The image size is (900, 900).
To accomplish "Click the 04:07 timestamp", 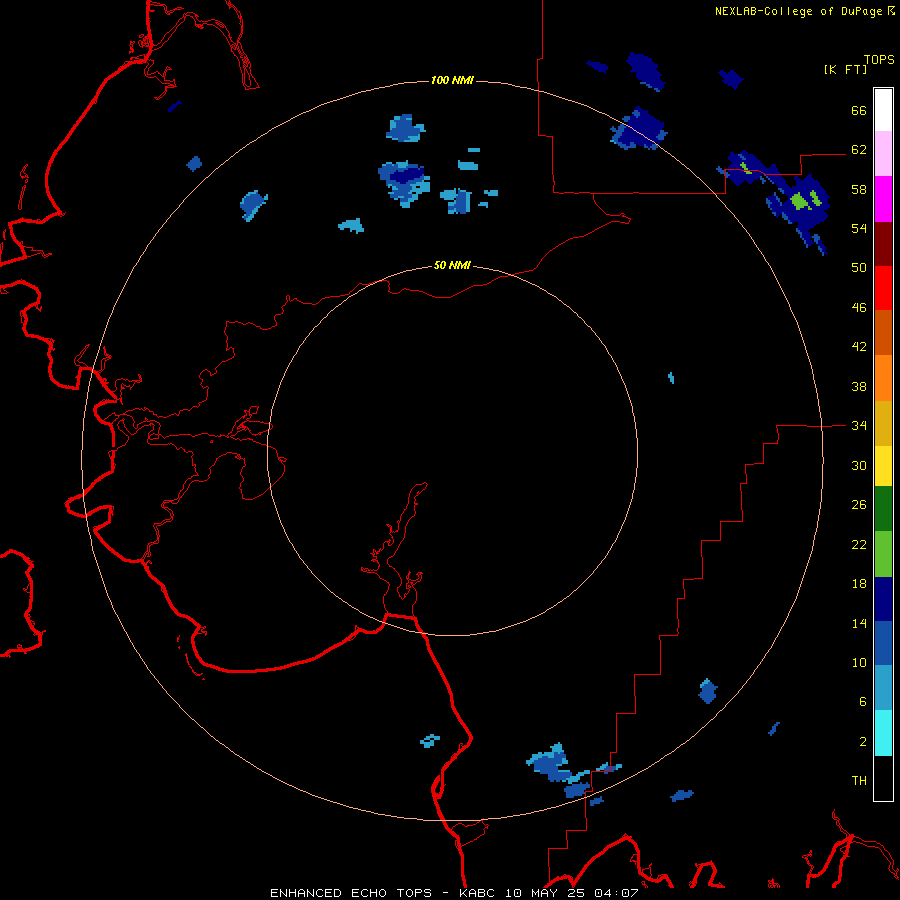I will click(x=616, y=893).
